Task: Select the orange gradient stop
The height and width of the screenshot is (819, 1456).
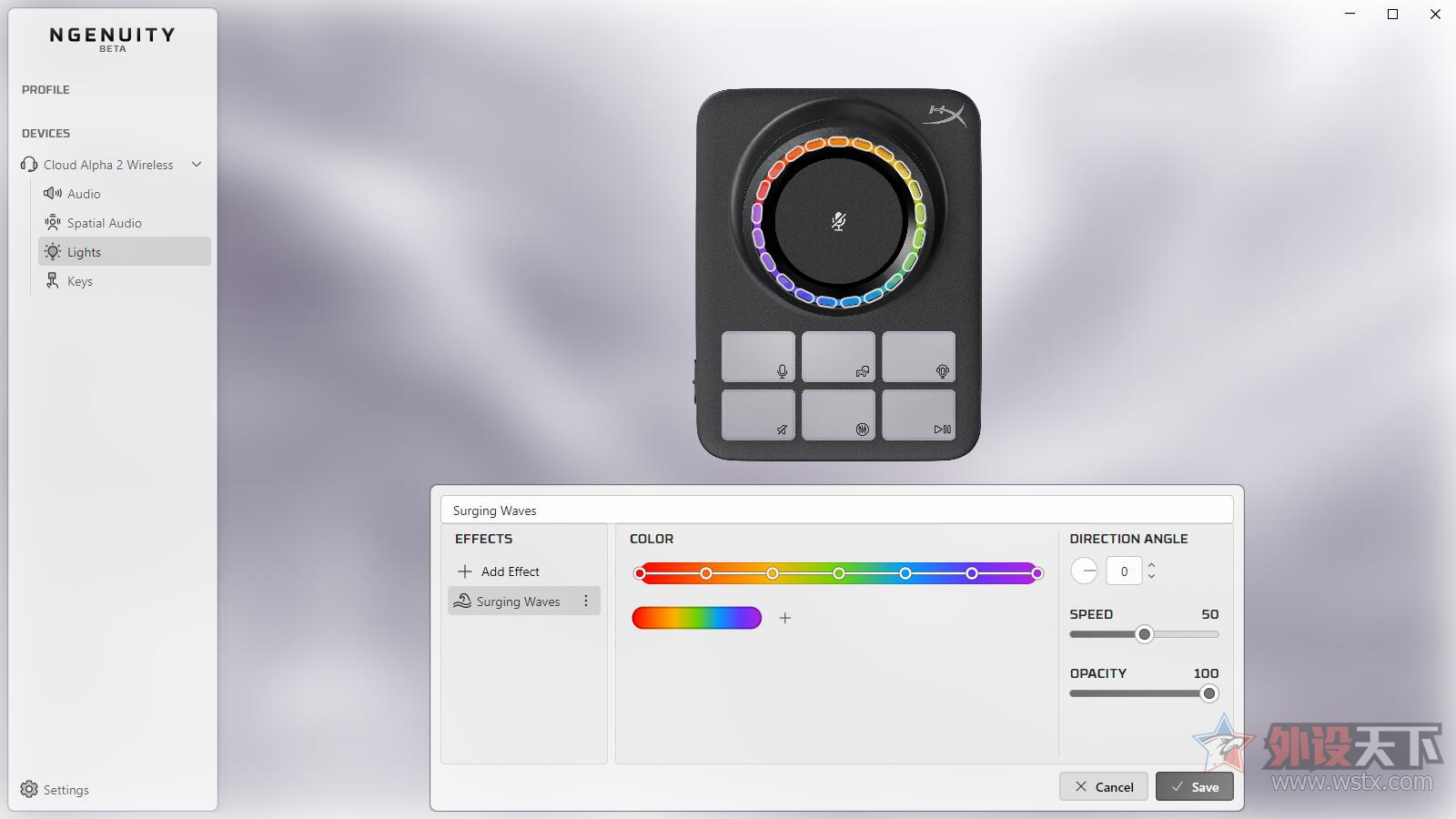Action: [706, 573]
